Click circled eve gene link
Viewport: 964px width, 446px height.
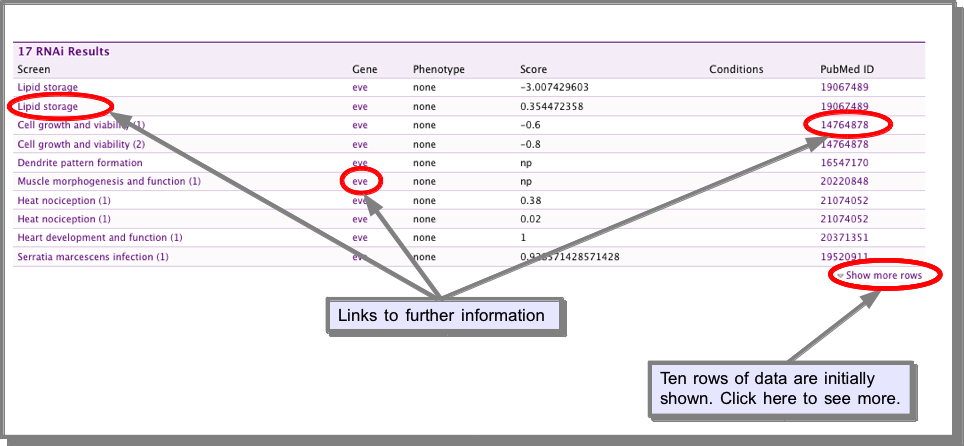point(360,181)
